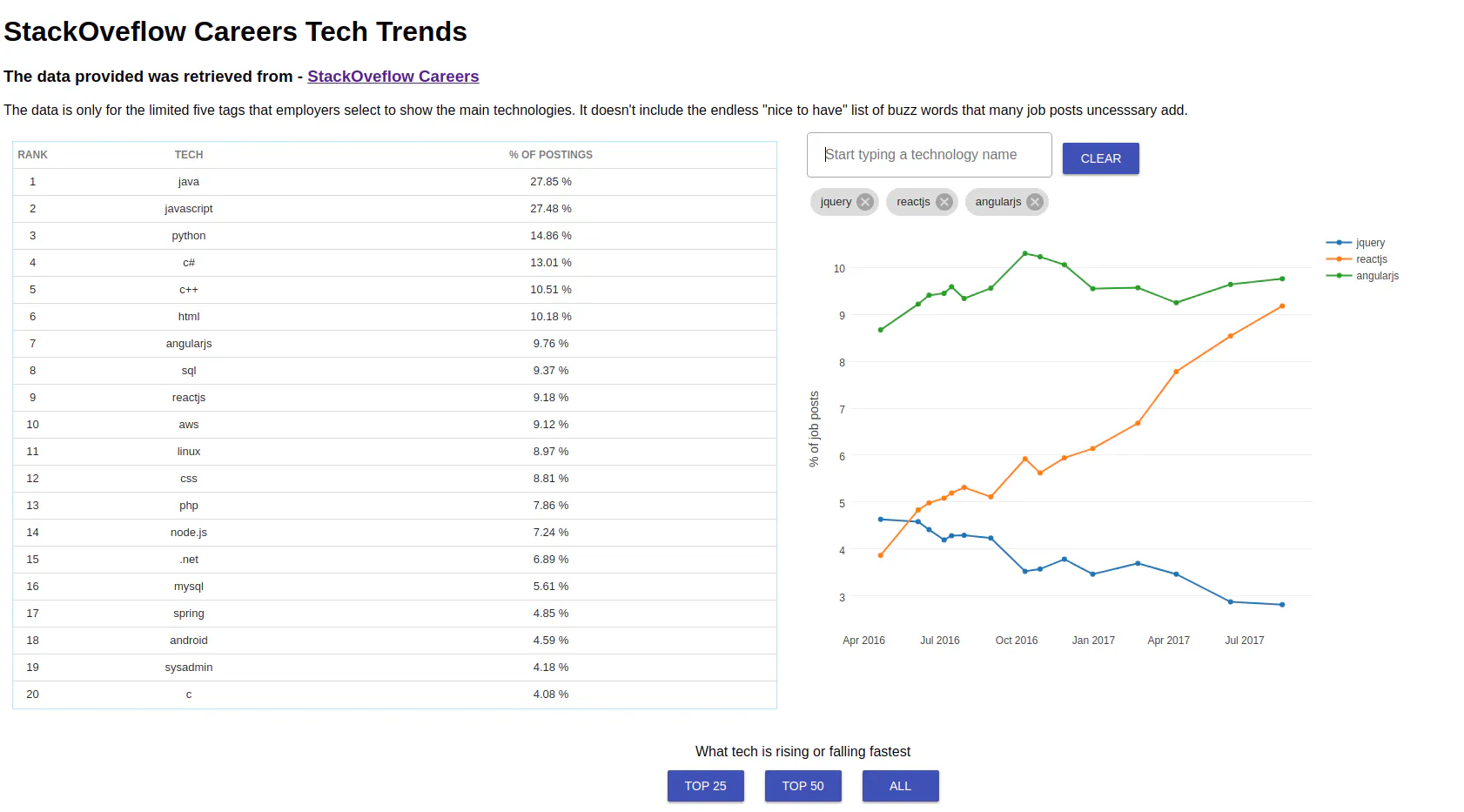Remove the reactjs chip via its X icon

pos(944,202)
